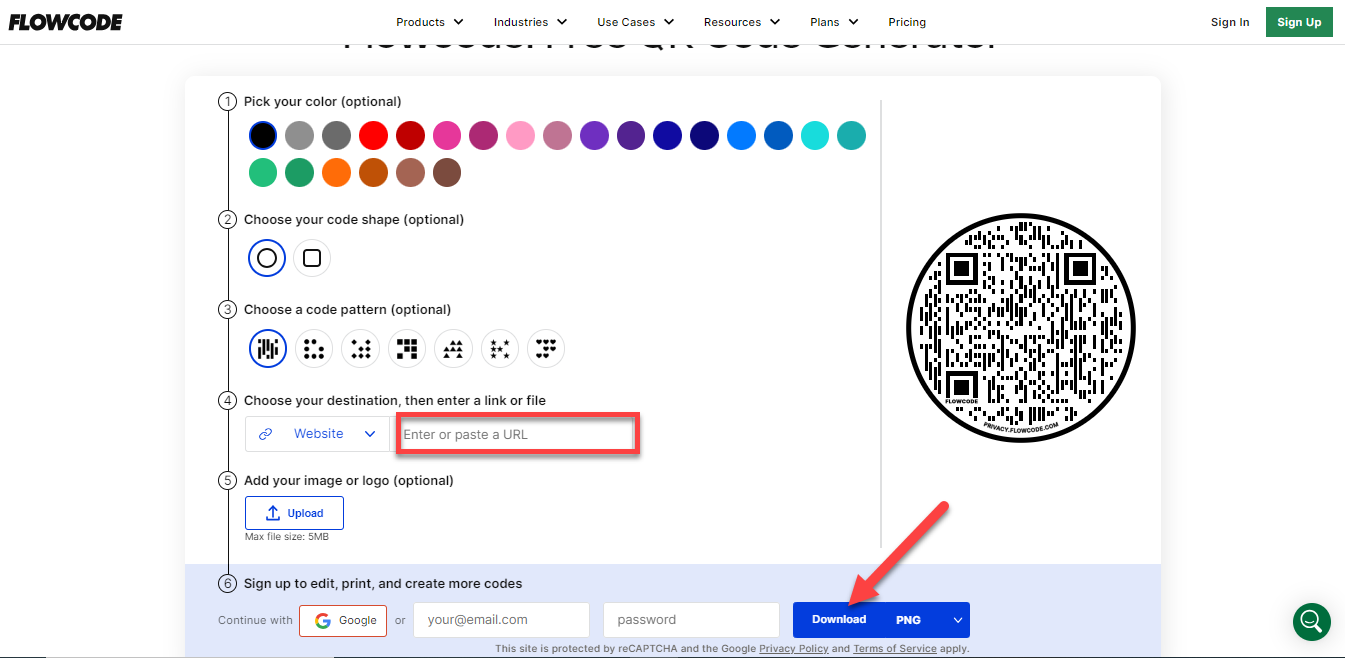Viewport: 1345px width, 658px height.
Task: Click the Google logo sign-in button
Action: (x=343, y=620)
